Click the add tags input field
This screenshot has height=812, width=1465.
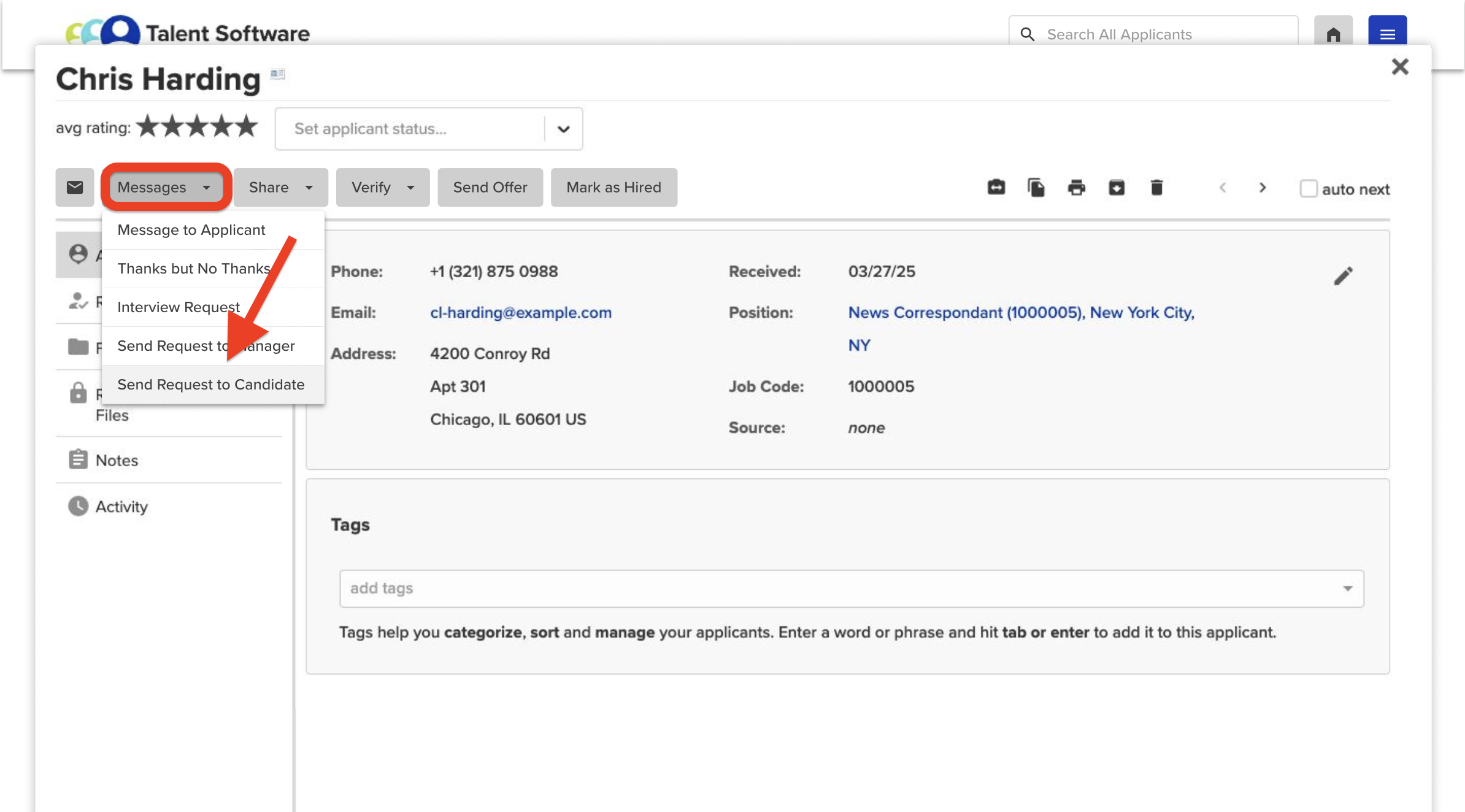coord(840,588)
